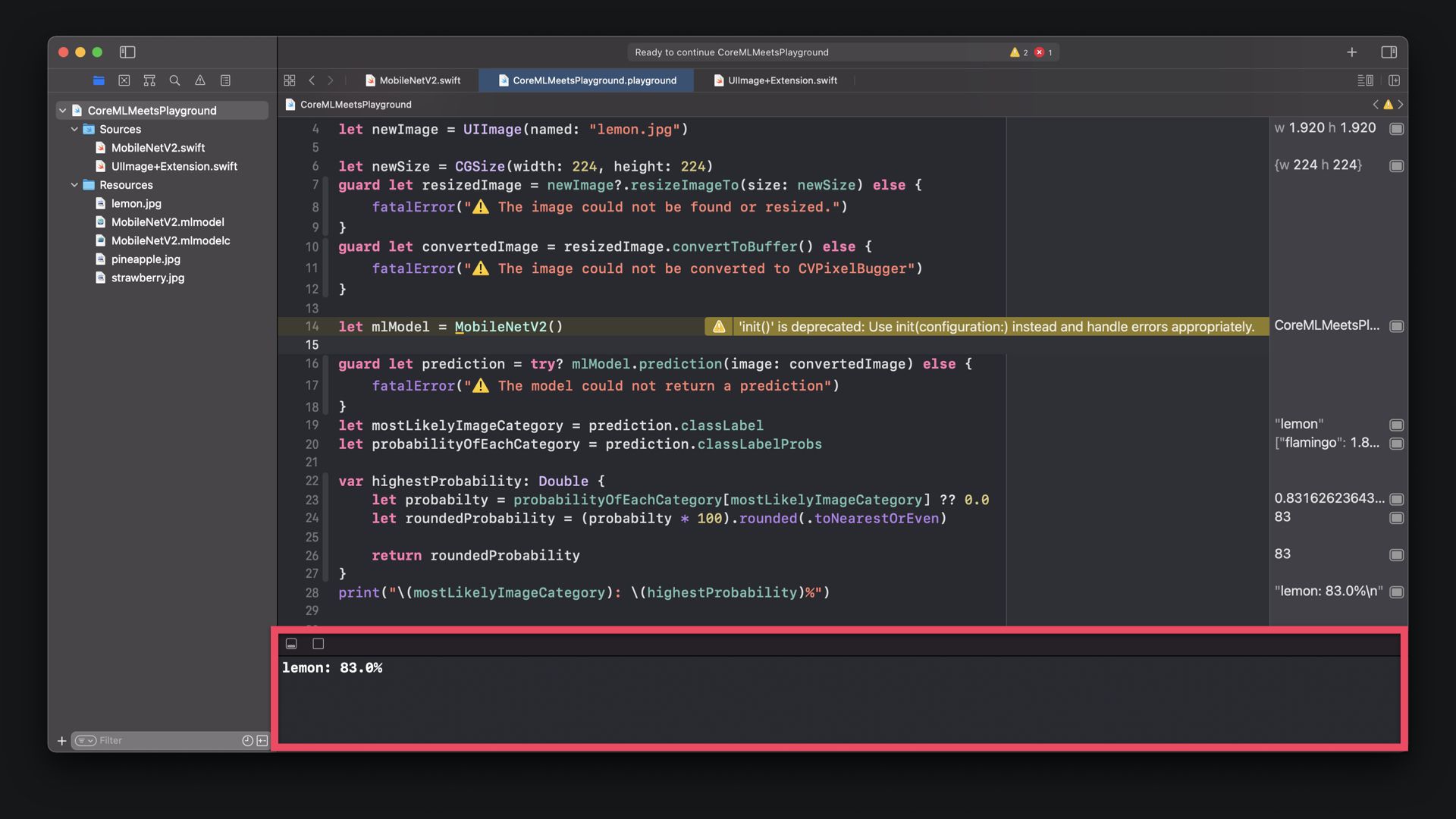Switch to the MobileNetV2.swift tab

[x=413, y=80]
